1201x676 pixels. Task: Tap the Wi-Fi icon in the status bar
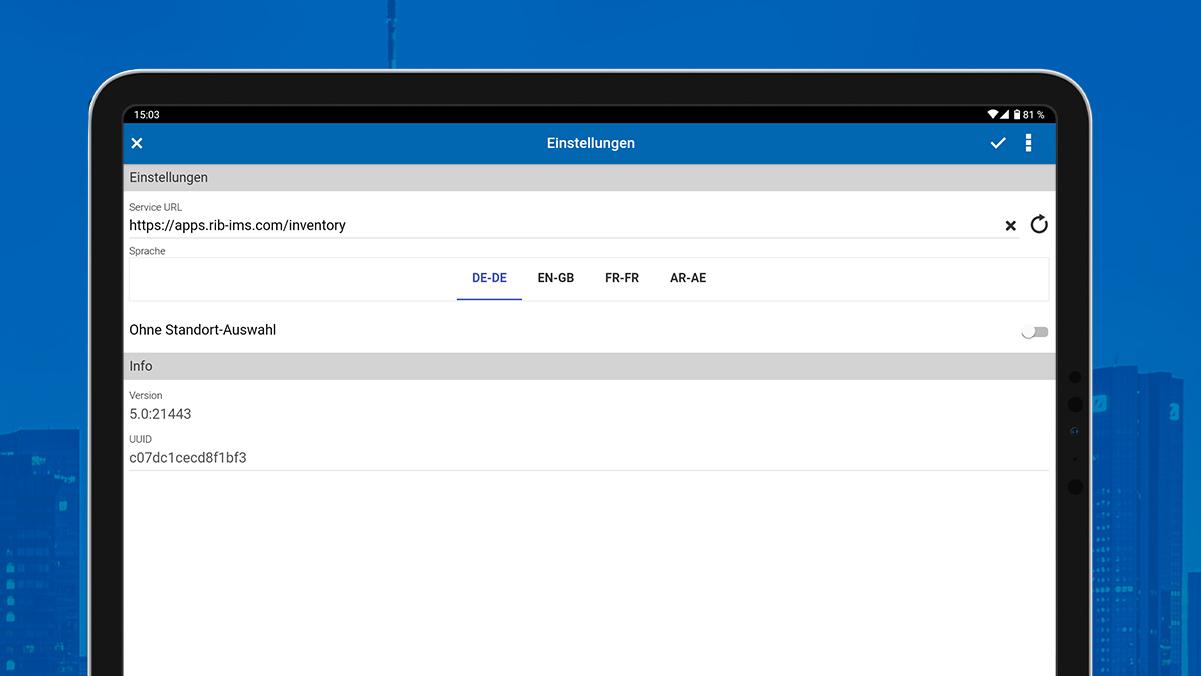coord(992,115)
